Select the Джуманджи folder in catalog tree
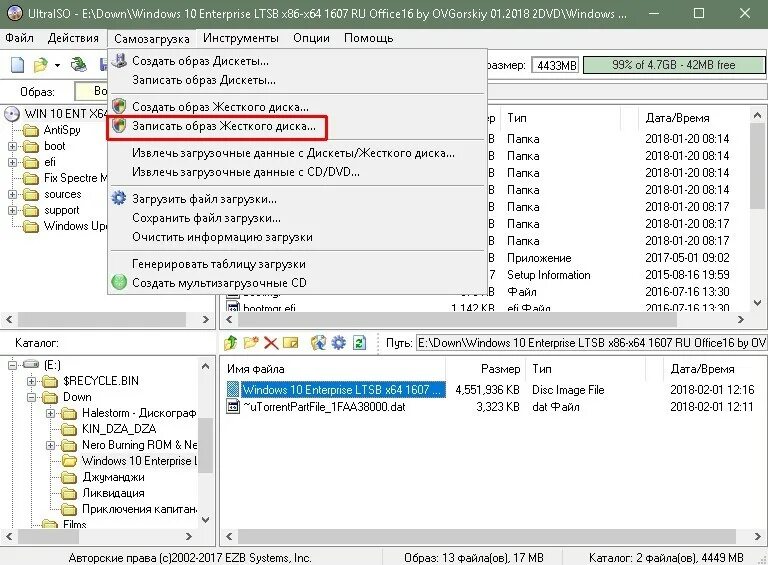This screenshot has height=565, width=768. pos(113,477)
